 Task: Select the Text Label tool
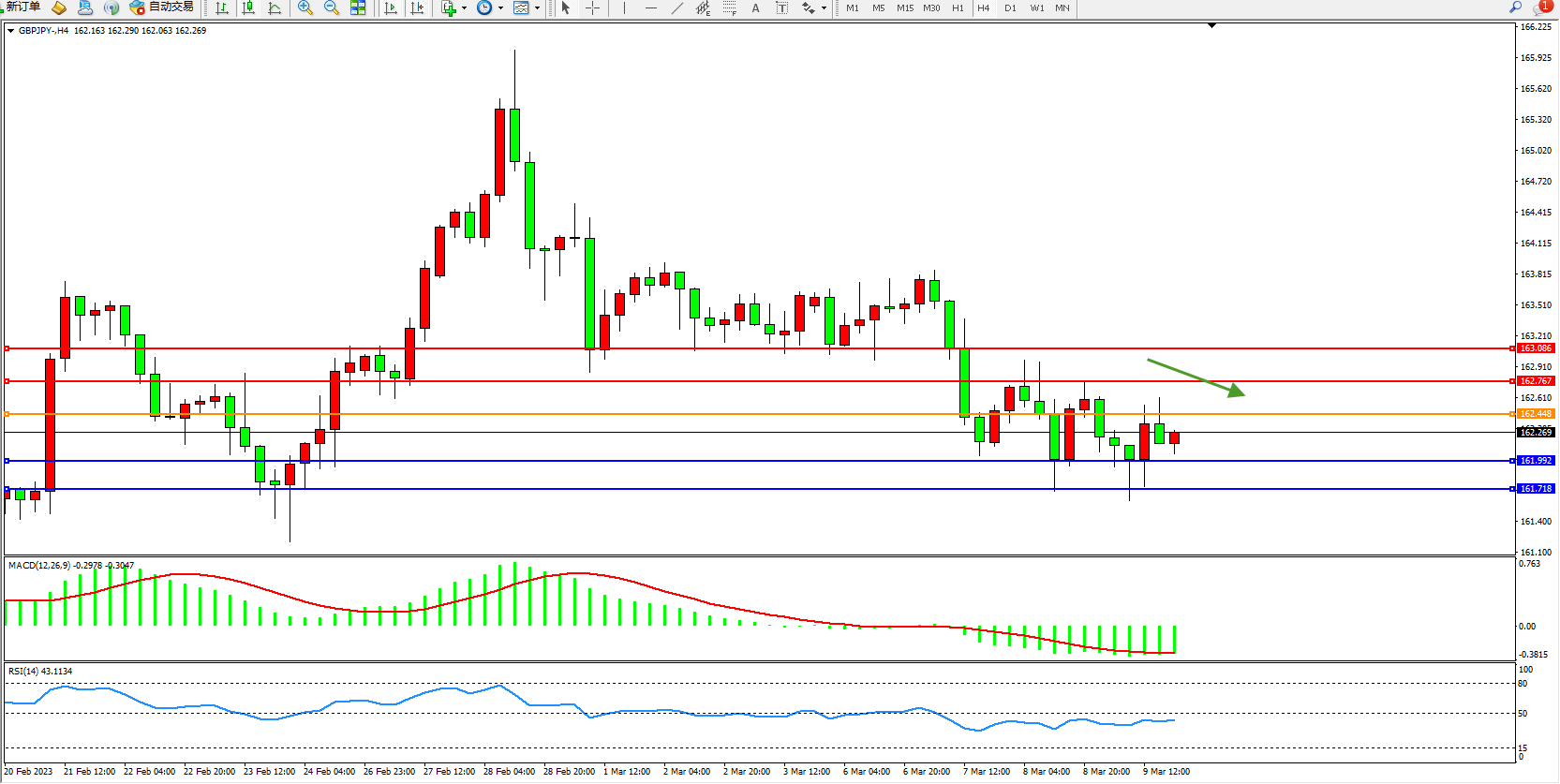click(755, 7)
